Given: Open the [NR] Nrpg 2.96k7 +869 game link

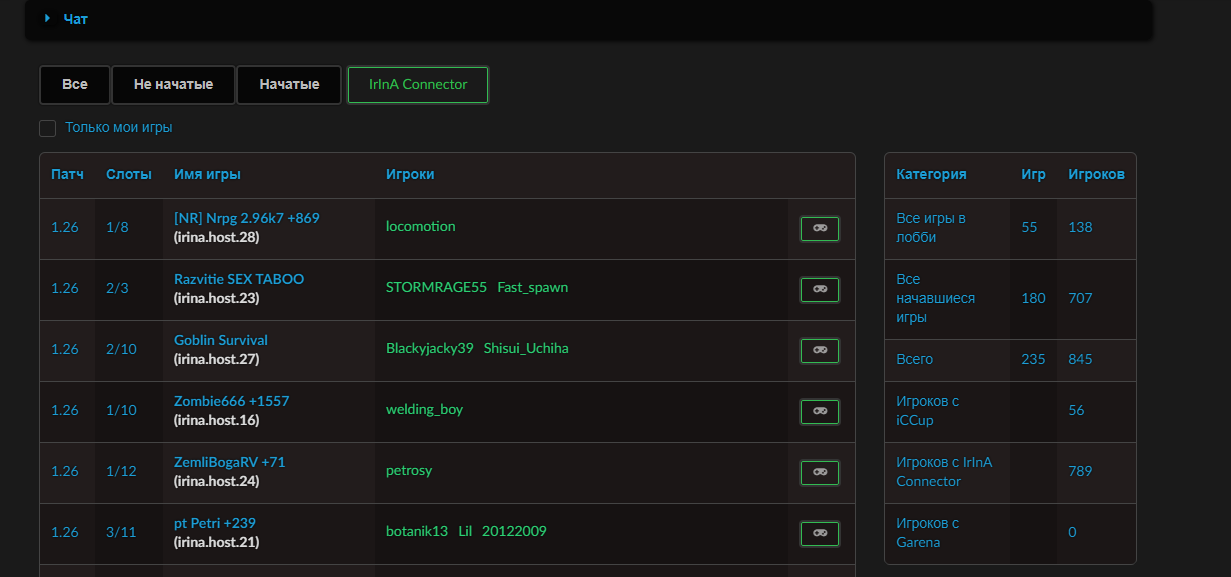Looking at the screenshot, I should (247, 218).
